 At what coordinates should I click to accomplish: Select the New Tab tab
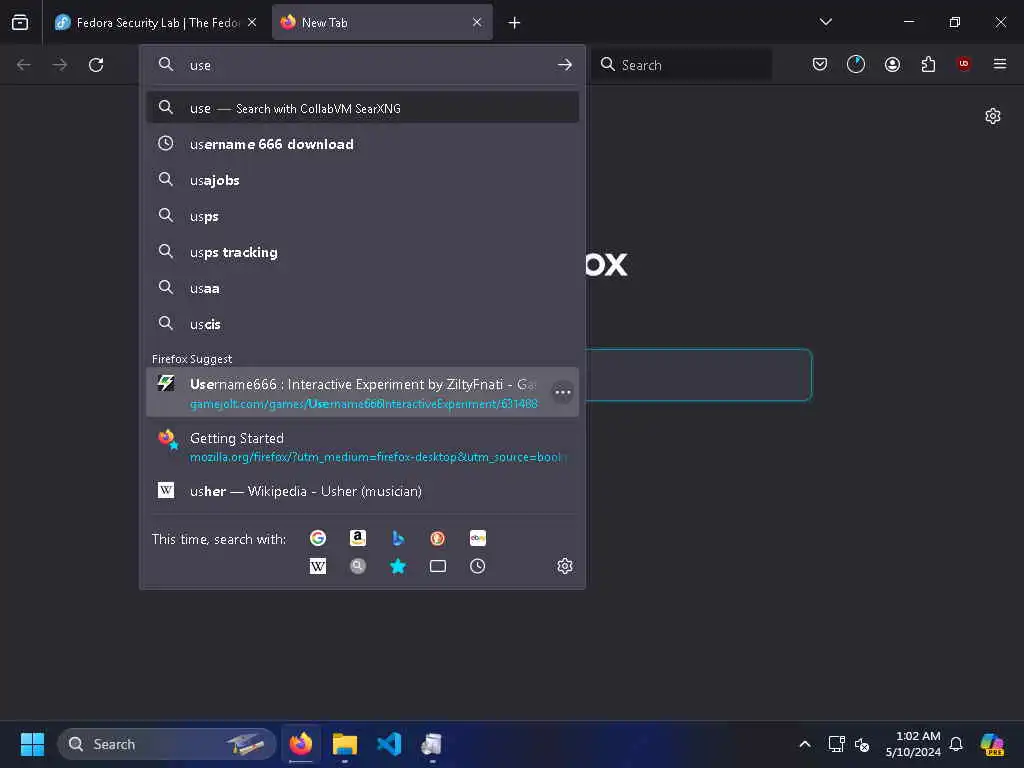click(382, 22)
